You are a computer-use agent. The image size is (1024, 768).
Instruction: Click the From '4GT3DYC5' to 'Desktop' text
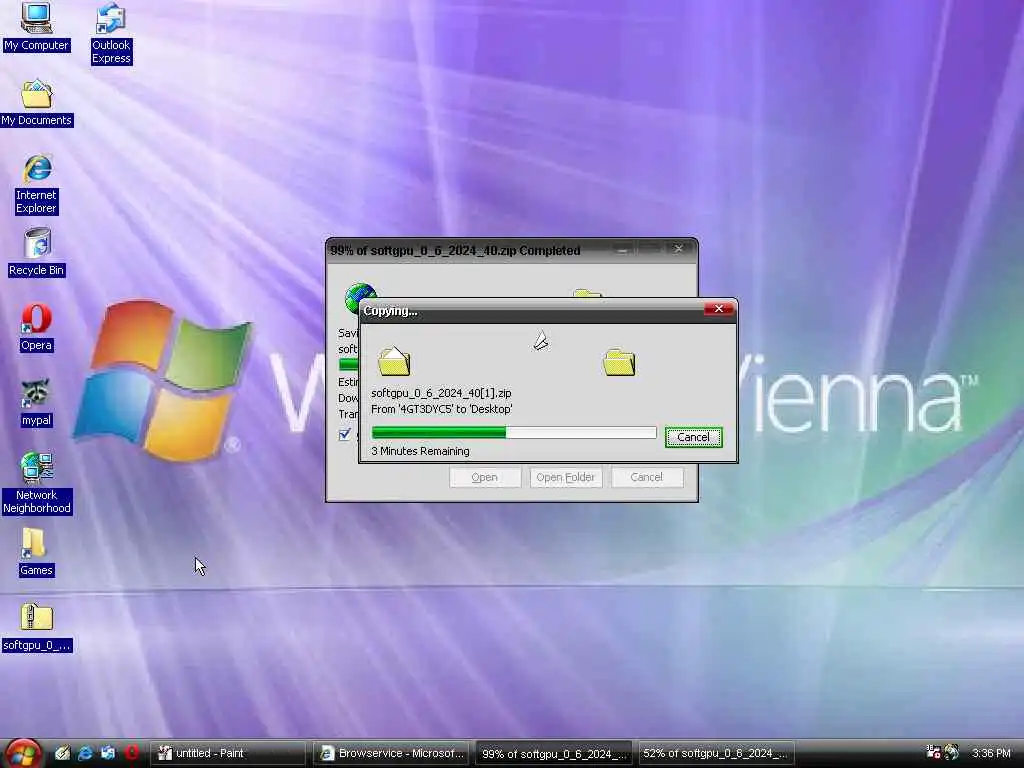pos(441,409)
